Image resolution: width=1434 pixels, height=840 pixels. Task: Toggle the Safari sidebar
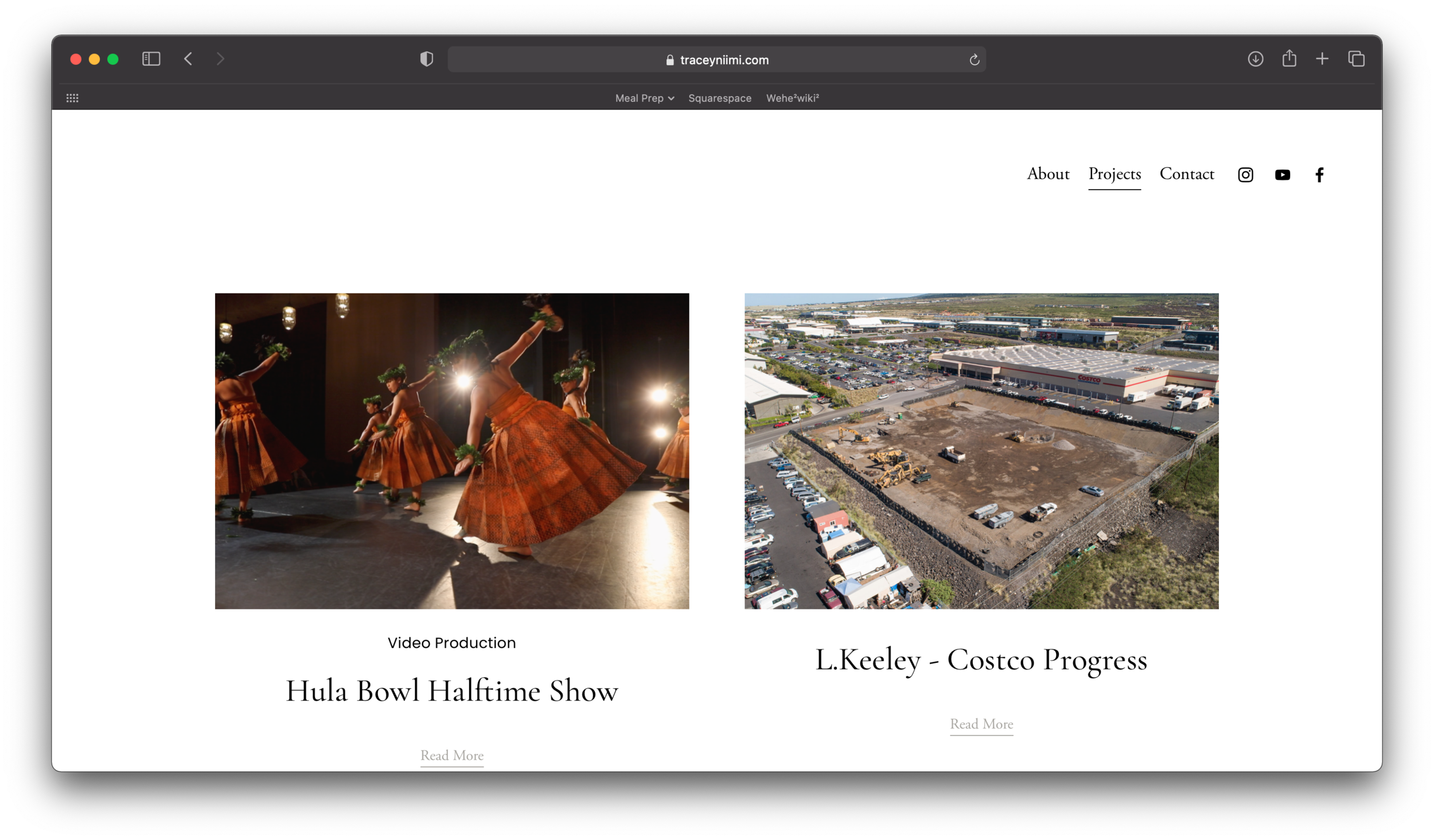(x=151, y=59)
